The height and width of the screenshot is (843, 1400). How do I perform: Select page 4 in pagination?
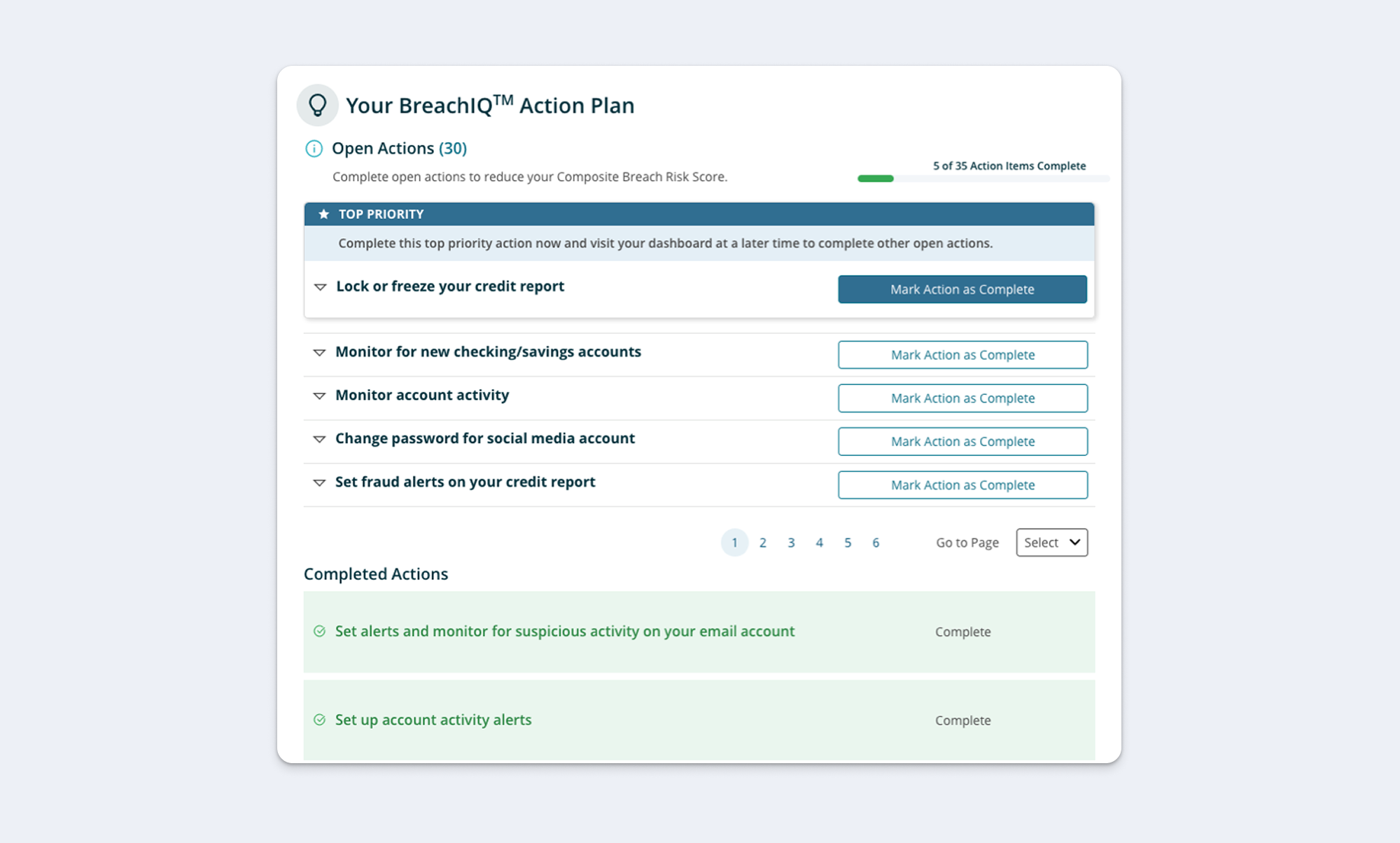pos(819,543)
